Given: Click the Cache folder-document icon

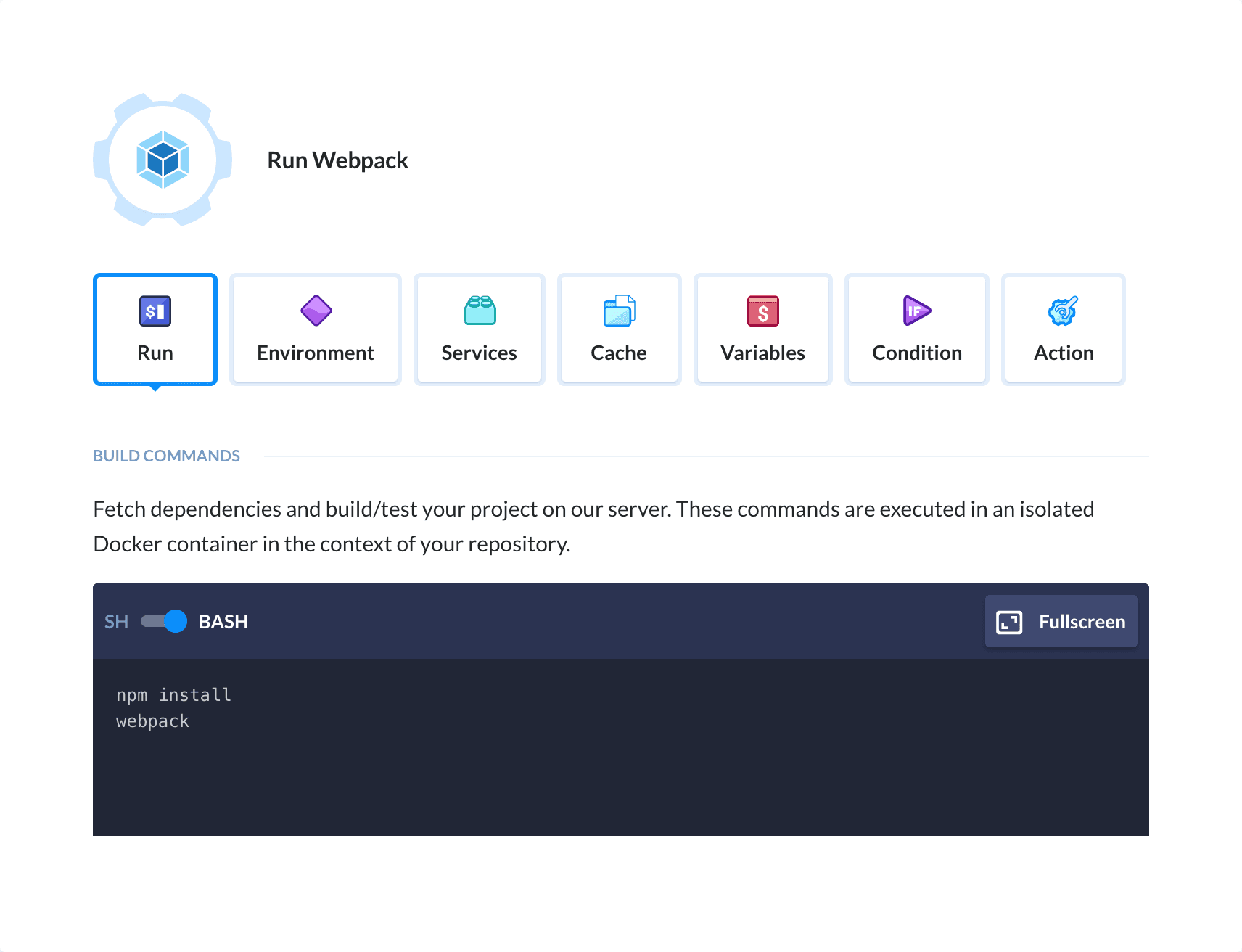Looking at the screenshot, I should click(618, 311).
